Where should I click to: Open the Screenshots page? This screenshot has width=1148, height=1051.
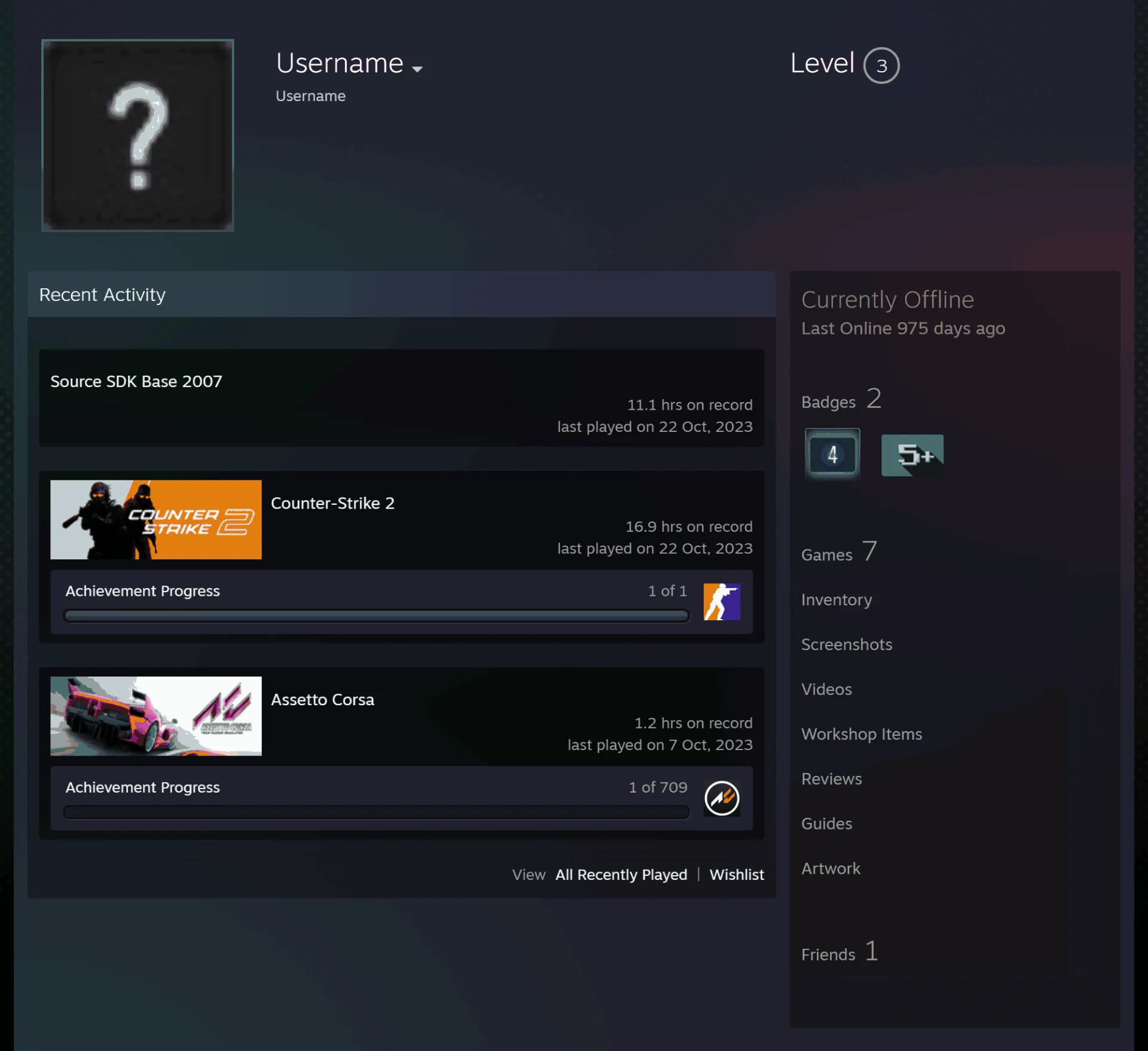847,644
